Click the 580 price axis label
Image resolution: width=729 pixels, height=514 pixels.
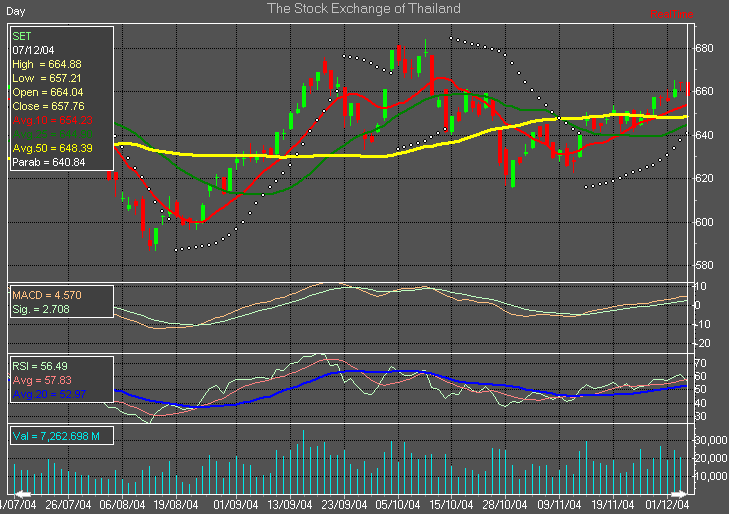point(704,265)
